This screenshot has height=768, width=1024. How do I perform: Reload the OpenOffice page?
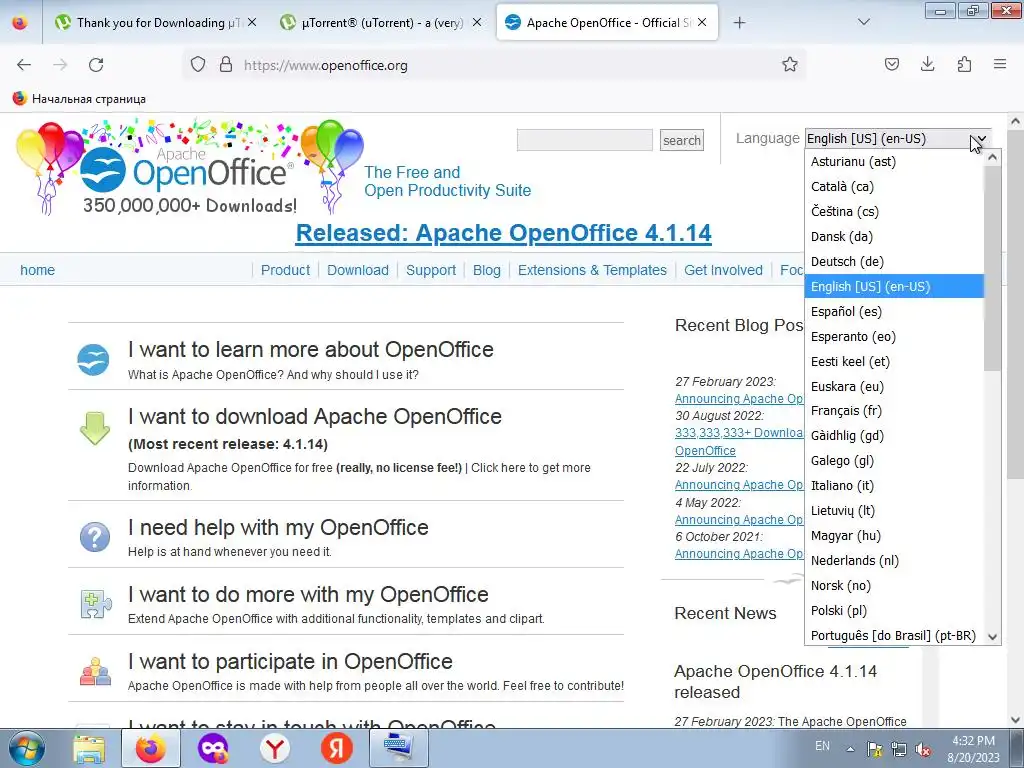pos(96,65)
